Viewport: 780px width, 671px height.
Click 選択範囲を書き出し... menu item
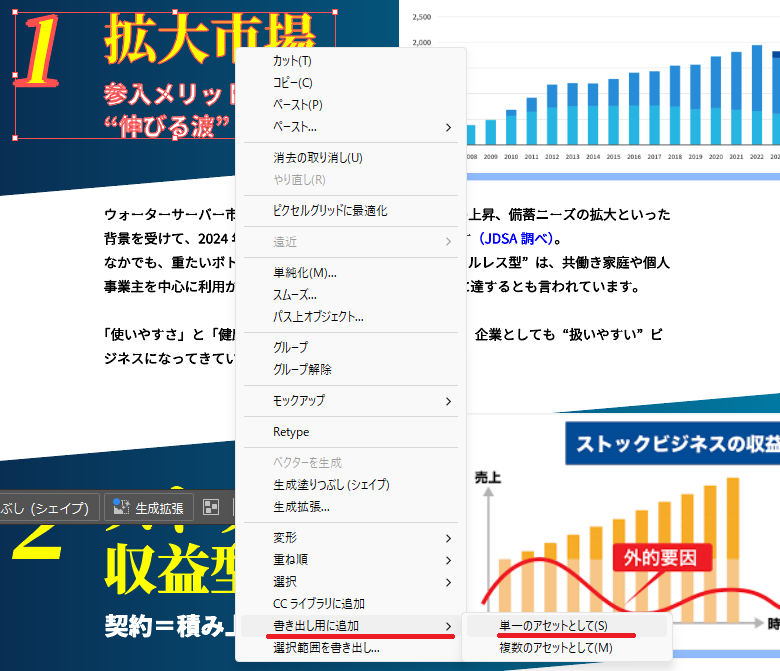pyautogui.click(x=326, y=648)
